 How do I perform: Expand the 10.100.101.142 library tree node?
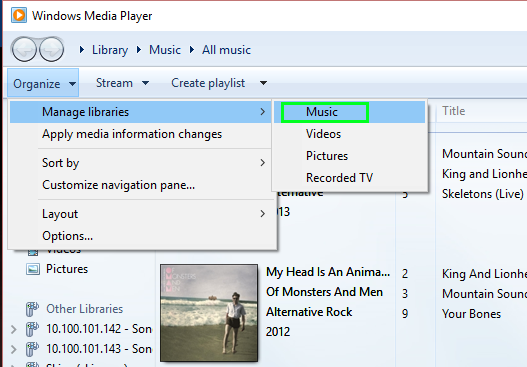(x=13, y=329)
